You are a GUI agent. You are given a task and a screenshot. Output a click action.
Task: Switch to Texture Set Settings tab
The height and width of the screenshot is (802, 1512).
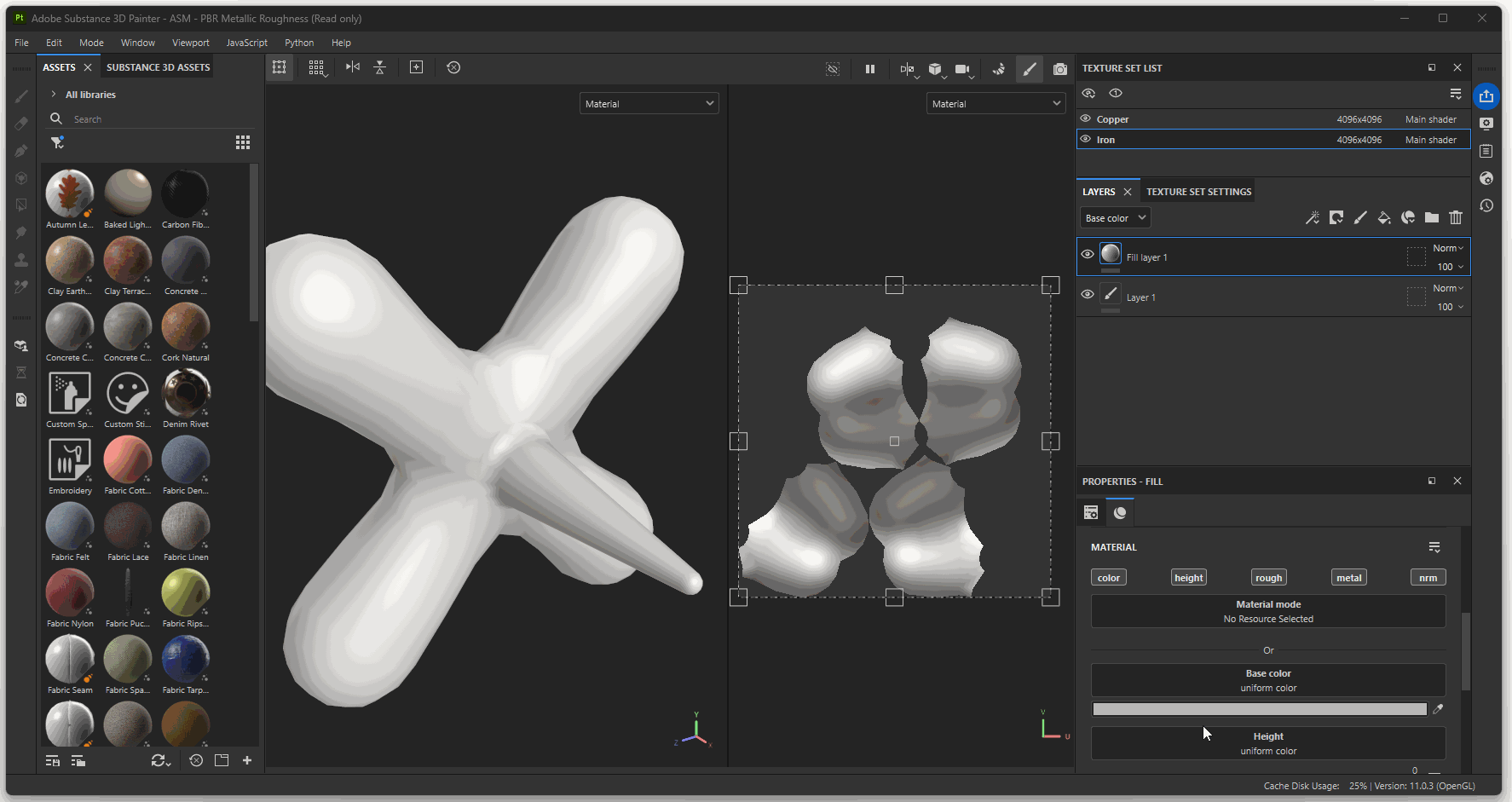(x=1198, y=192)
